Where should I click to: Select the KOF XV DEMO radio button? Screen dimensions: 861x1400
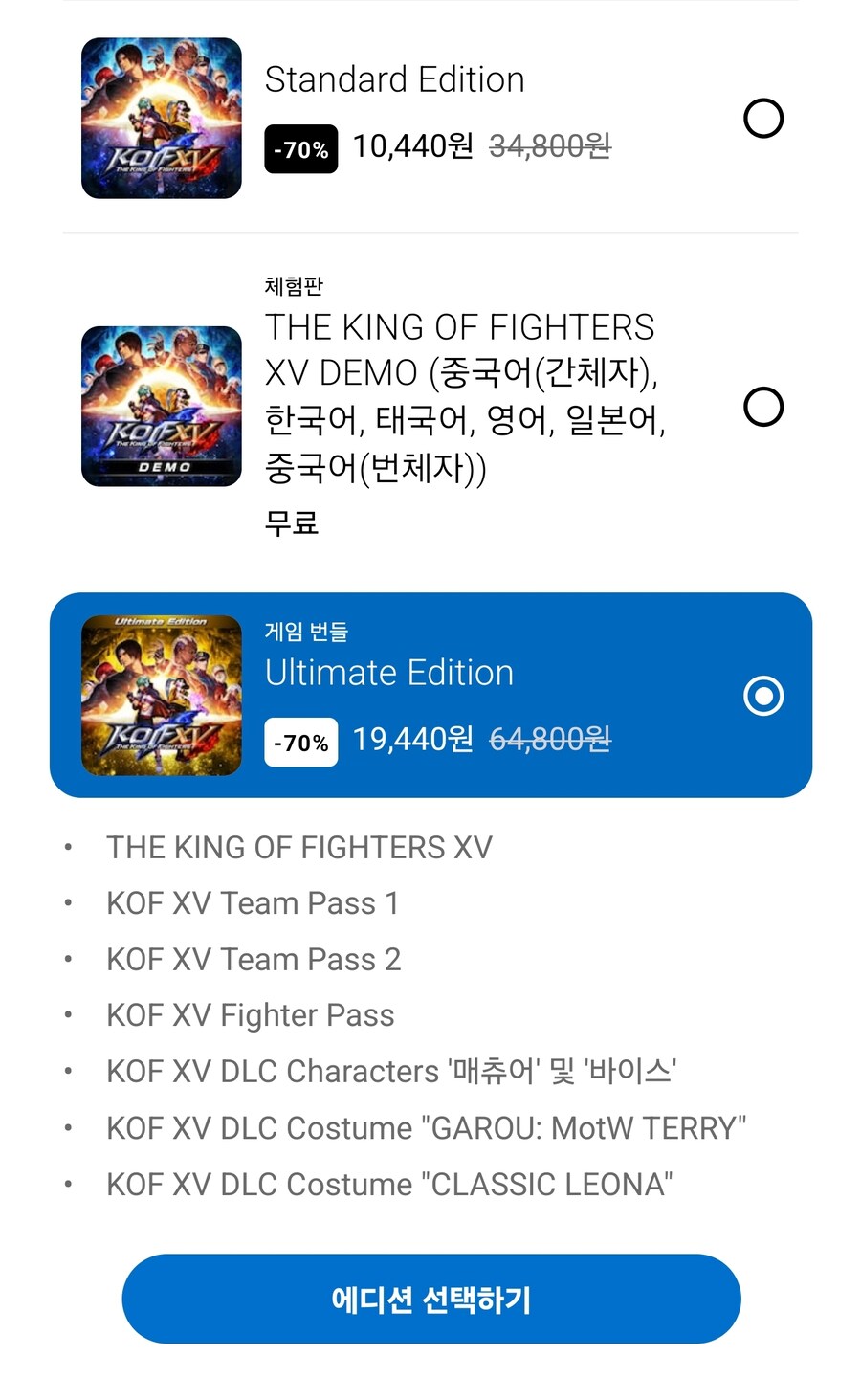[762, 407]
